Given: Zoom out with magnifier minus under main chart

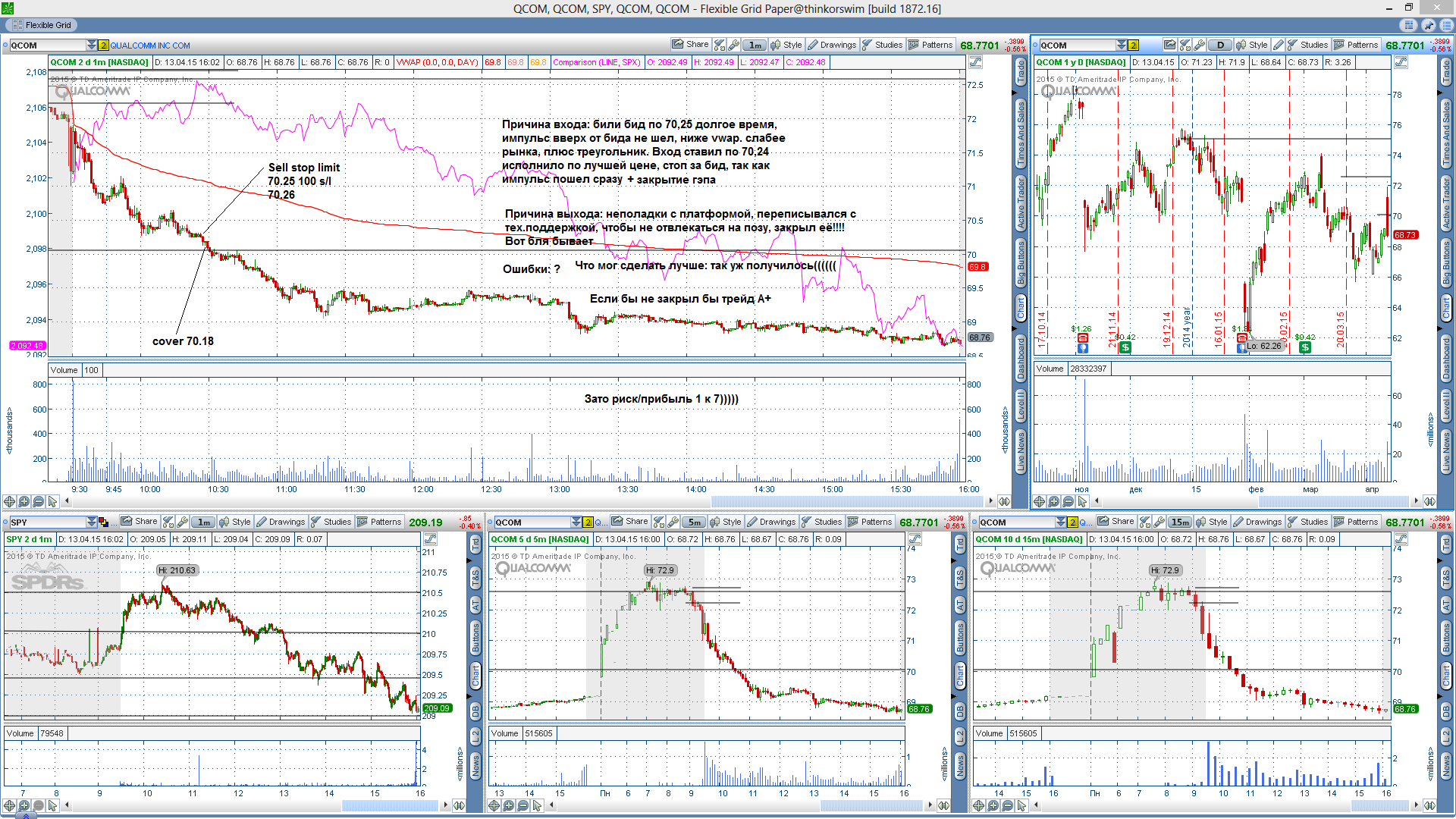Looking at the screenshot, I should pos(38,501).
